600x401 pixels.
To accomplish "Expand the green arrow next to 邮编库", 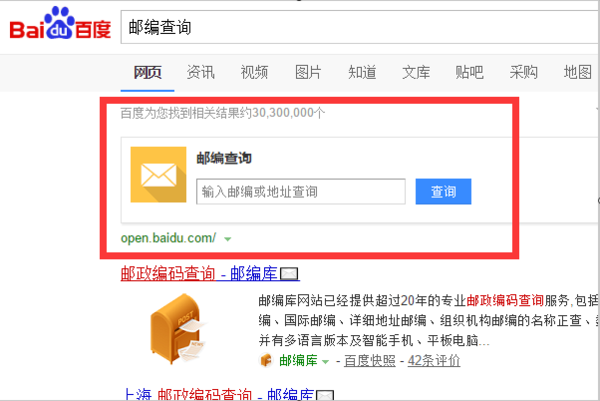I will coord(325,362).
